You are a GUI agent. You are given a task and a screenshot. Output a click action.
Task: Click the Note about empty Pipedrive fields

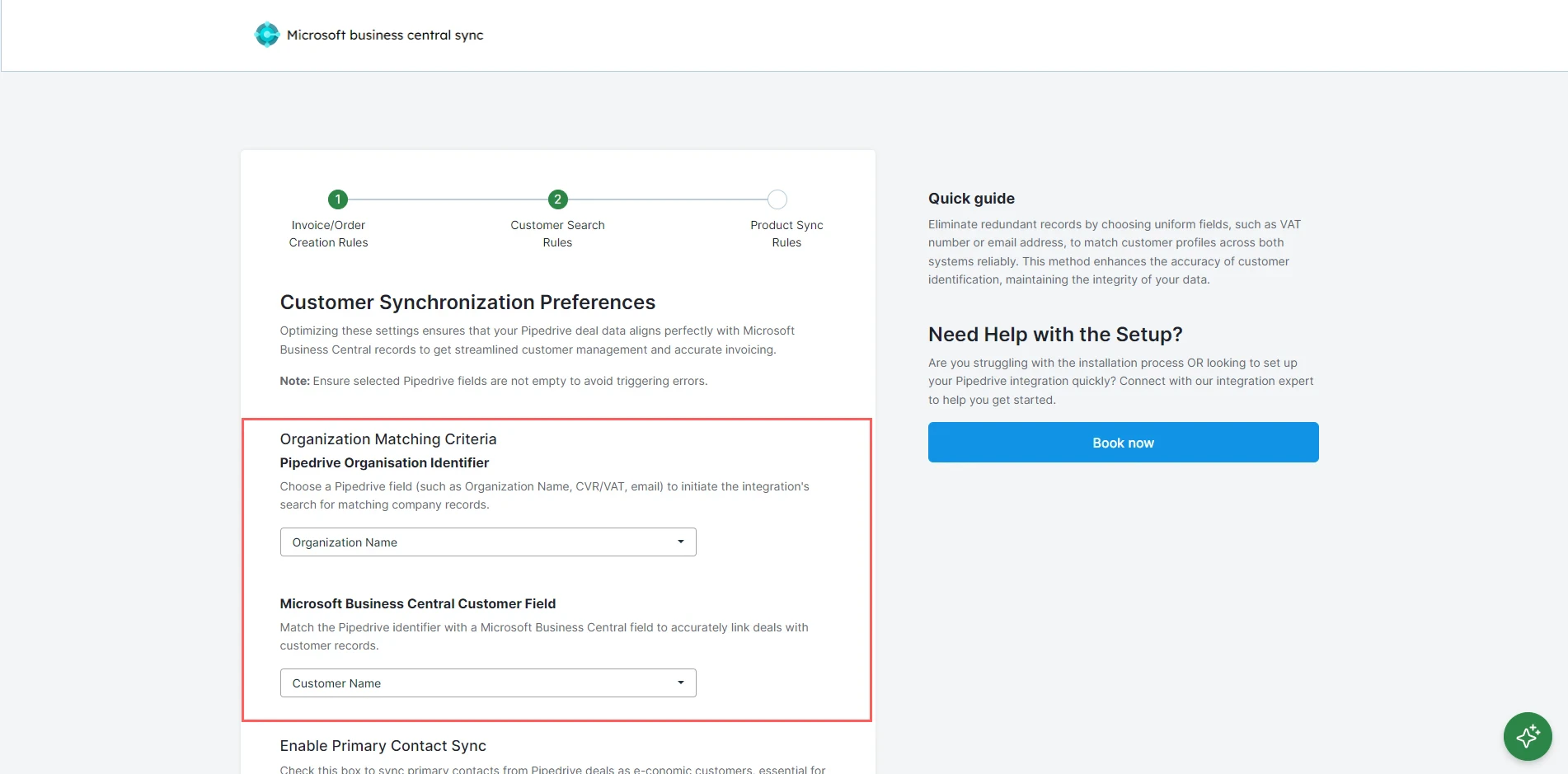pos(494,381)
